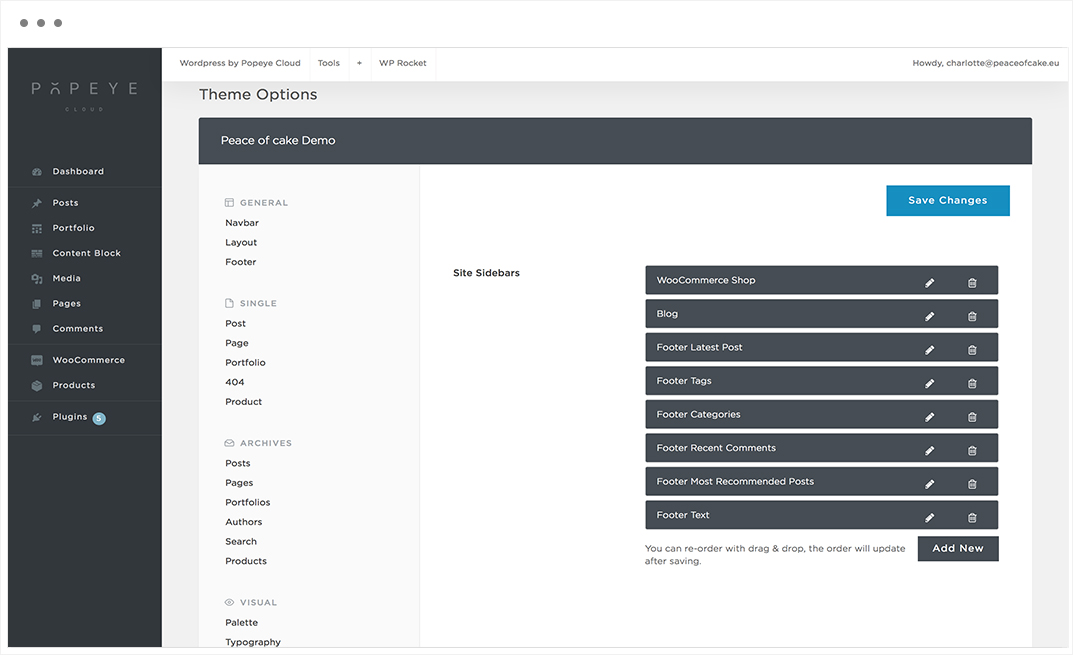Select Layout under General options

[x=241, y=243]
